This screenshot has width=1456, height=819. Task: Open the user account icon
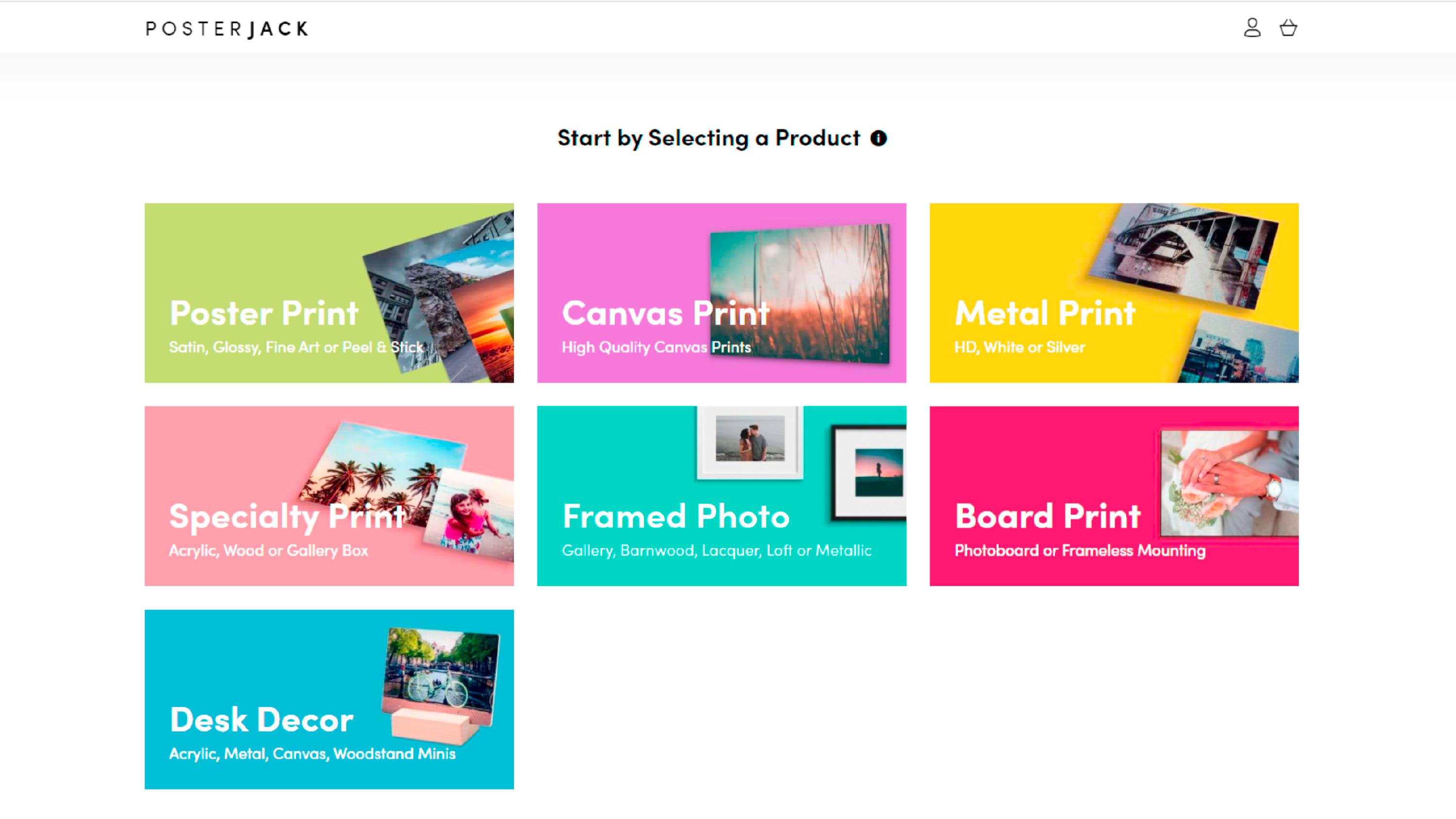pos(1252,28)
